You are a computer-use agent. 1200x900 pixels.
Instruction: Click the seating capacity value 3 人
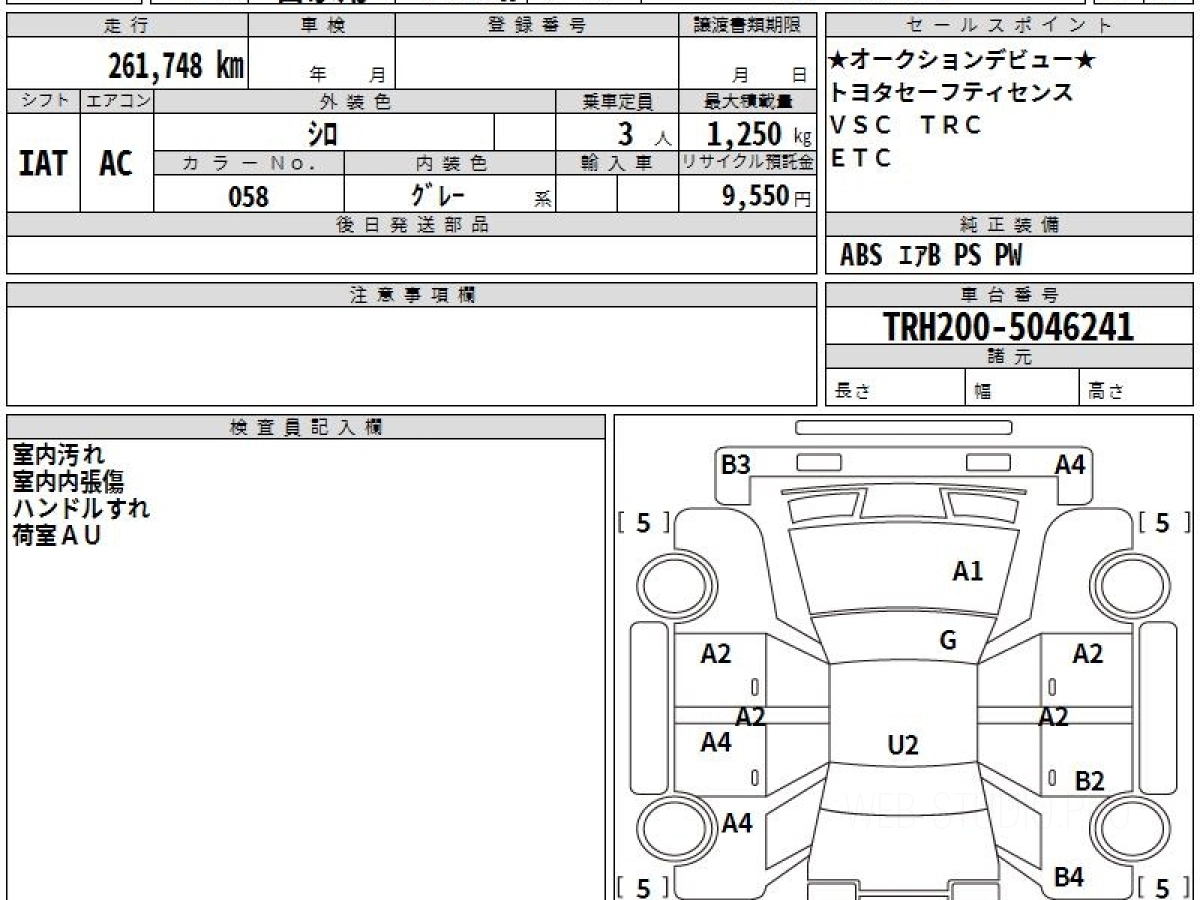pyautogui.click(x=645, y=134)
